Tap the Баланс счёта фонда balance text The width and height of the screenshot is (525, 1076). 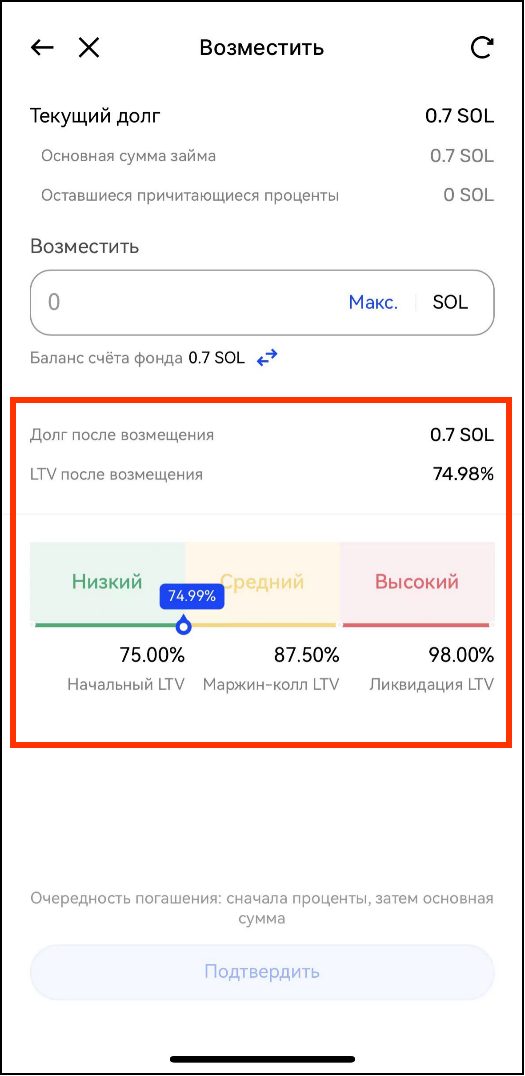click(x=137, y=358)
